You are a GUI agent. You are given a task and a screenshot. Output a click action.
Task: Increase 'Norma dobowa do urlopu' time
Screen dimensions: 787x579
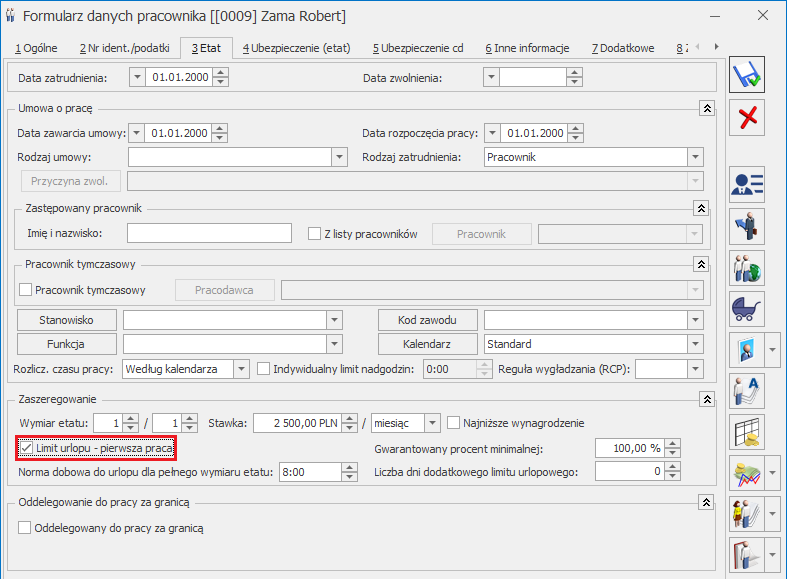[350, 468]
